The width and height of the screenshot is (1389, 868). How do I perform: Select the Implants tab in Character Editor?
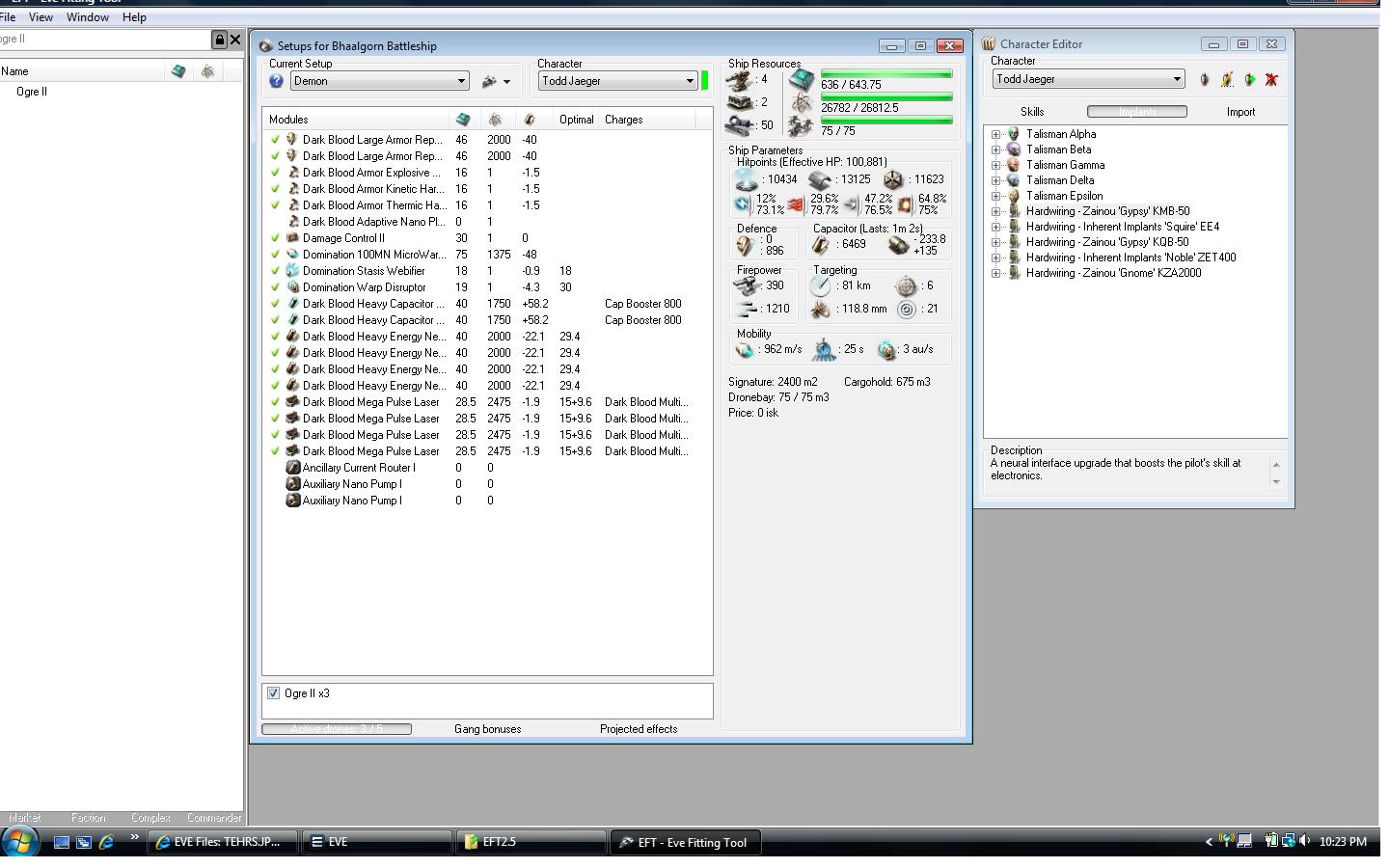click(x=1137, y=112)
